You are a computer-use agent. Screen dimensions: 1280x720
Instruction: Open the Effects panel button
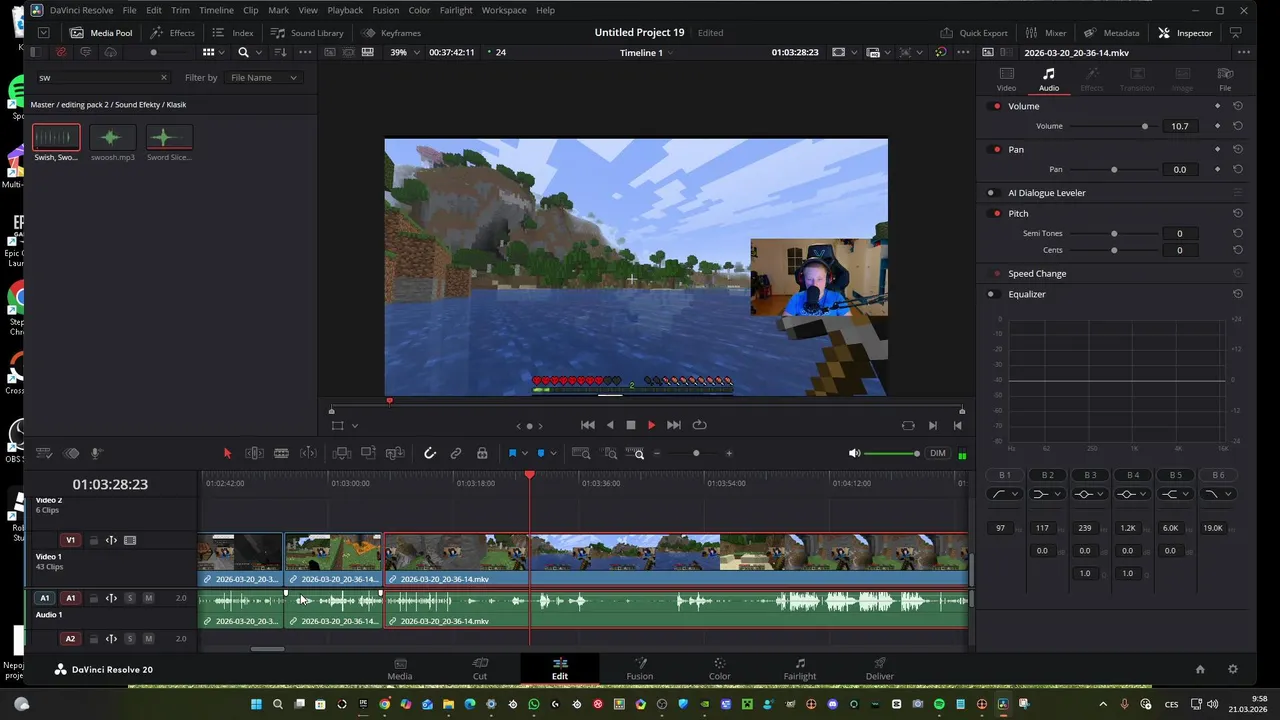click(172, 33)
